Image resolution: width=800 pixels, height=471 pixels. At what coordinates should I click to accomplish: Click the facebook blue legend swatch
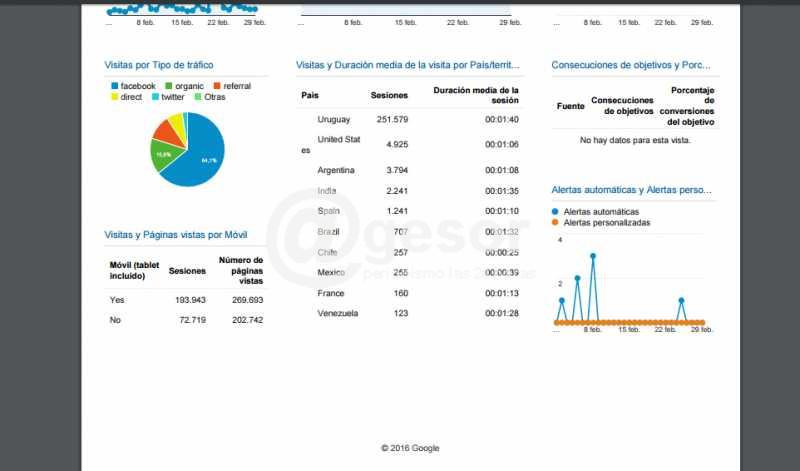pos(115,87)
